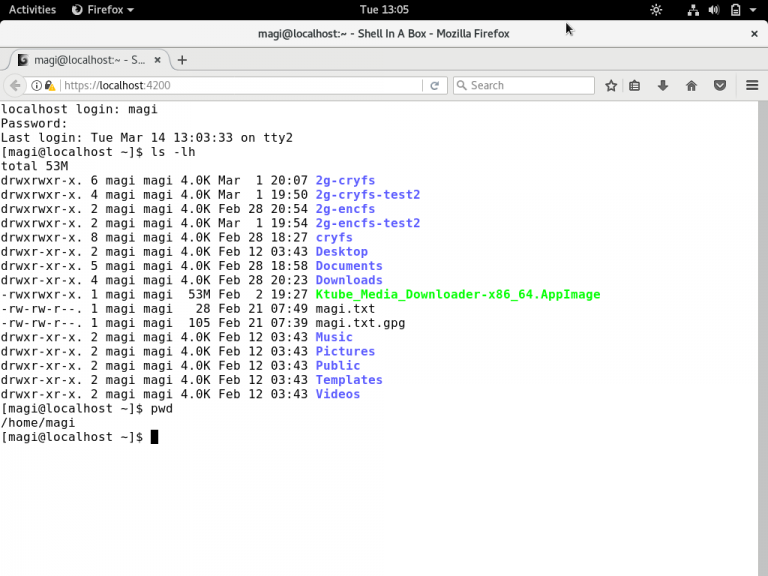Go to Firefox home page icon
The width and height of the screenshot is (768, 576).
pos(691,86)
